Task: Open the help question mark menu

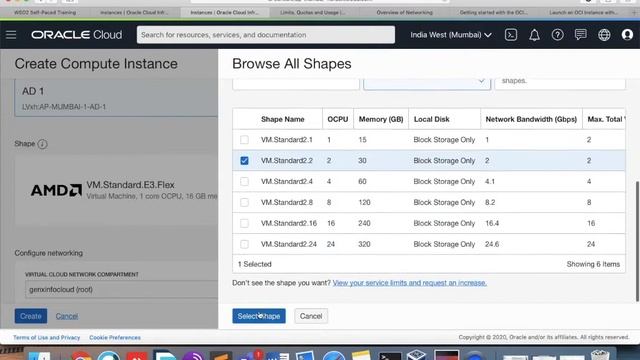Action: (x=558, y=35)
